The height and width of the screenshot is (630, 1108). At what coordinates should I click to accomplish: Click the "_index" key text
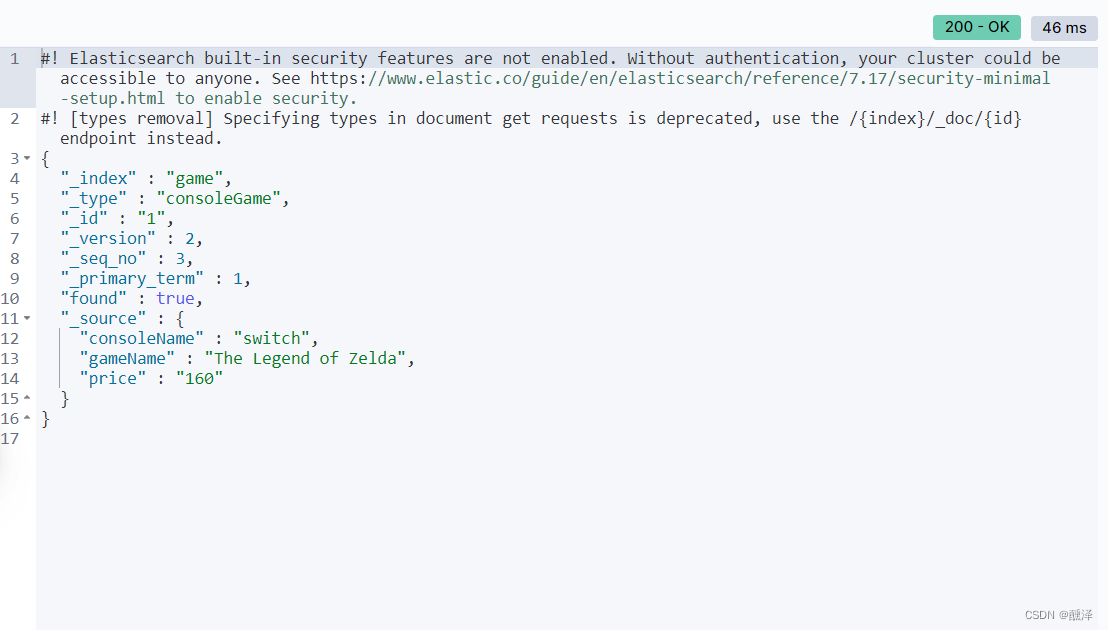point(98,179)
